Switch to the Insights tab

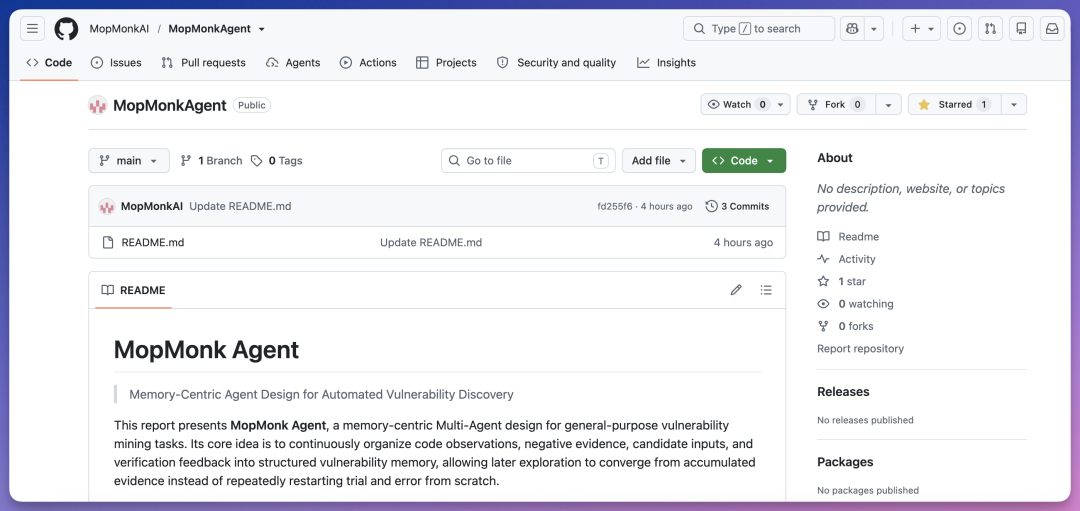click(666, 63)
